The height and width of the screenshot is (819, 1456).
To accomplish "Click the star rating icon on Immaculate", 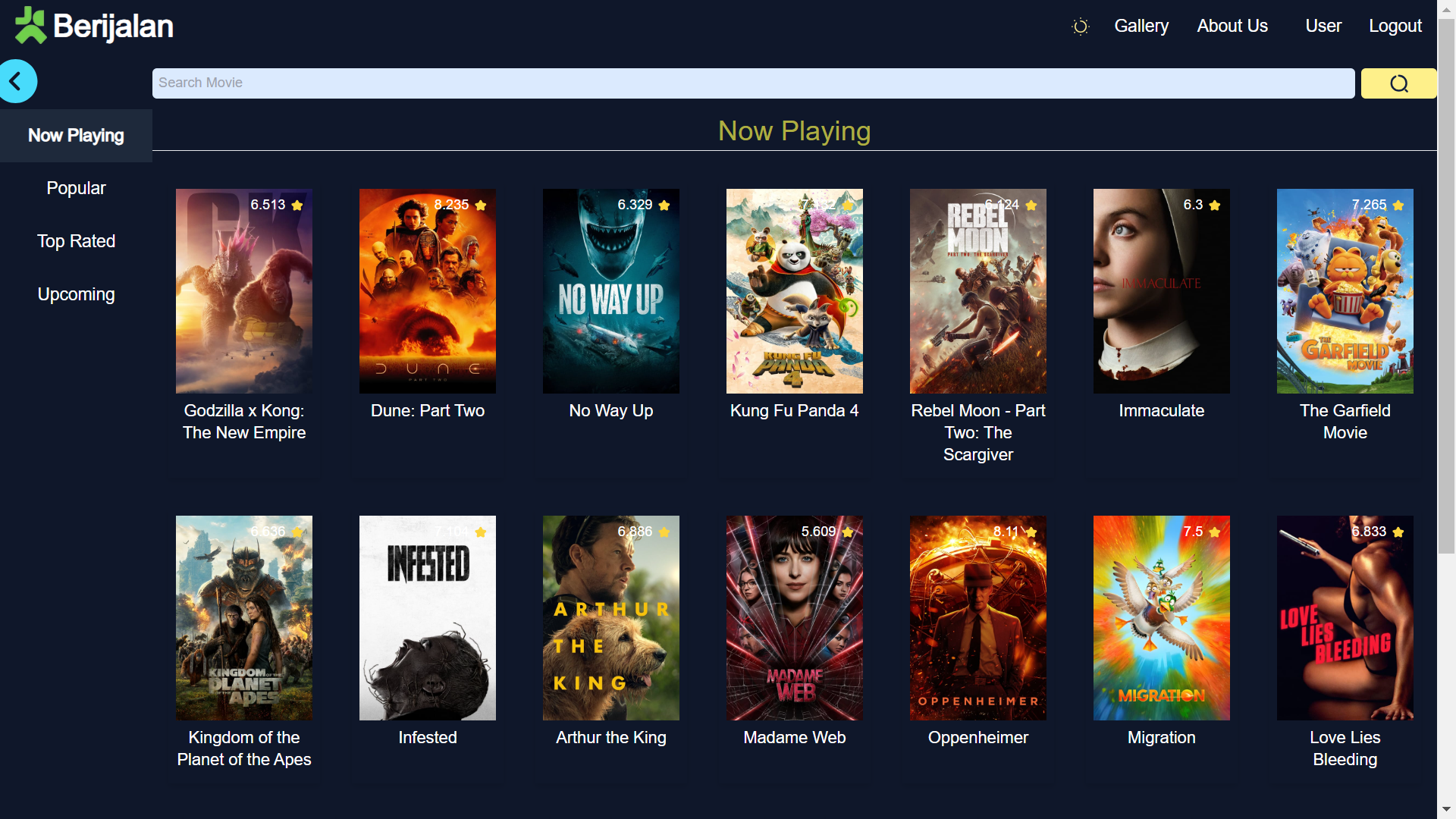I will [1215, 206].
